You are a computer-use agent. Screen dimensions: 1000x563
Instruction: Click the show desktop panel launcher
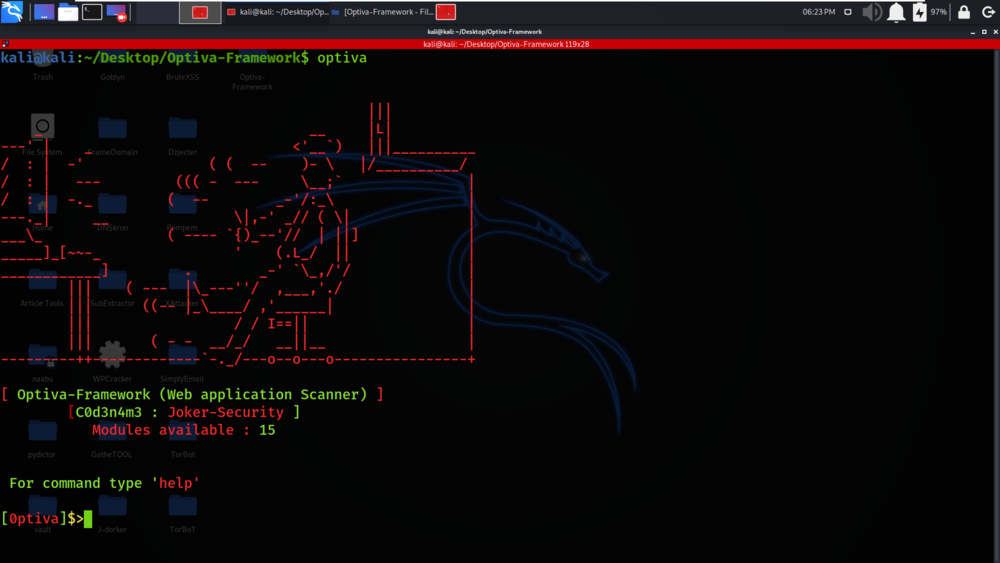43,12
